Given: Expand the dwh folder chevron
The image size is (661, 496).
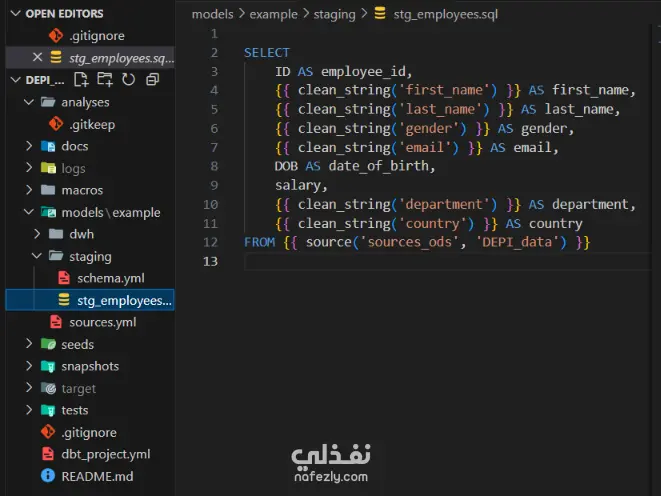Looking at the screenshot, I should click(37, 233).
